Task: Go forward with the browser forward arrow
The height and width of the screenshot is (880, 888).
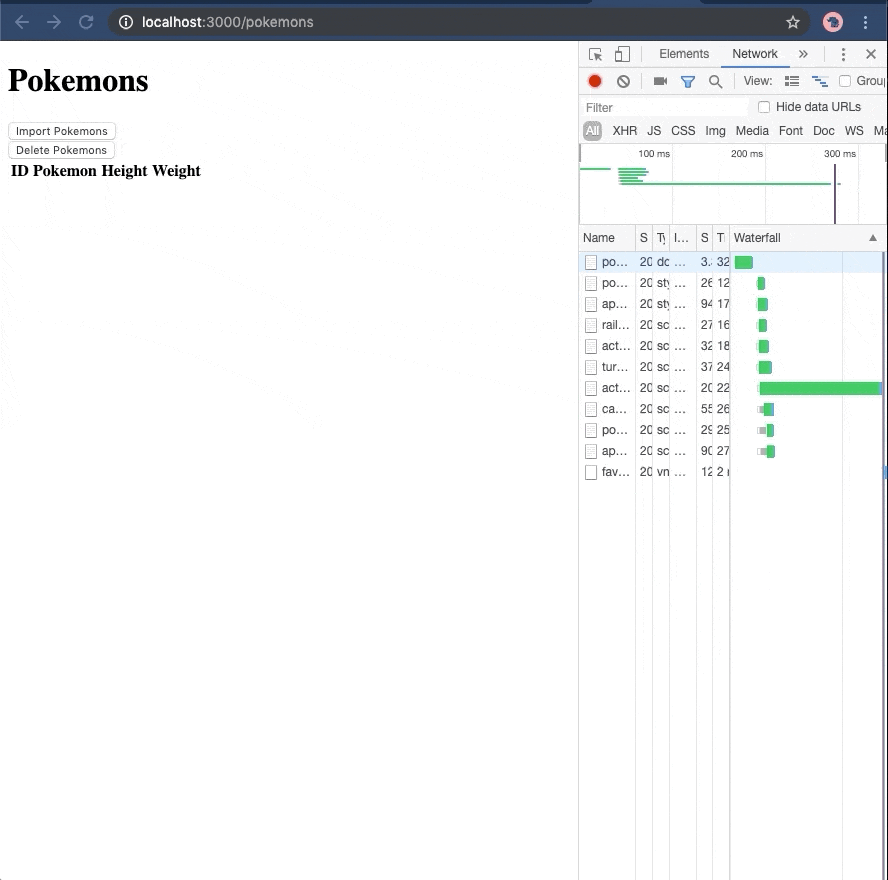Action: [x=54, y=22]
